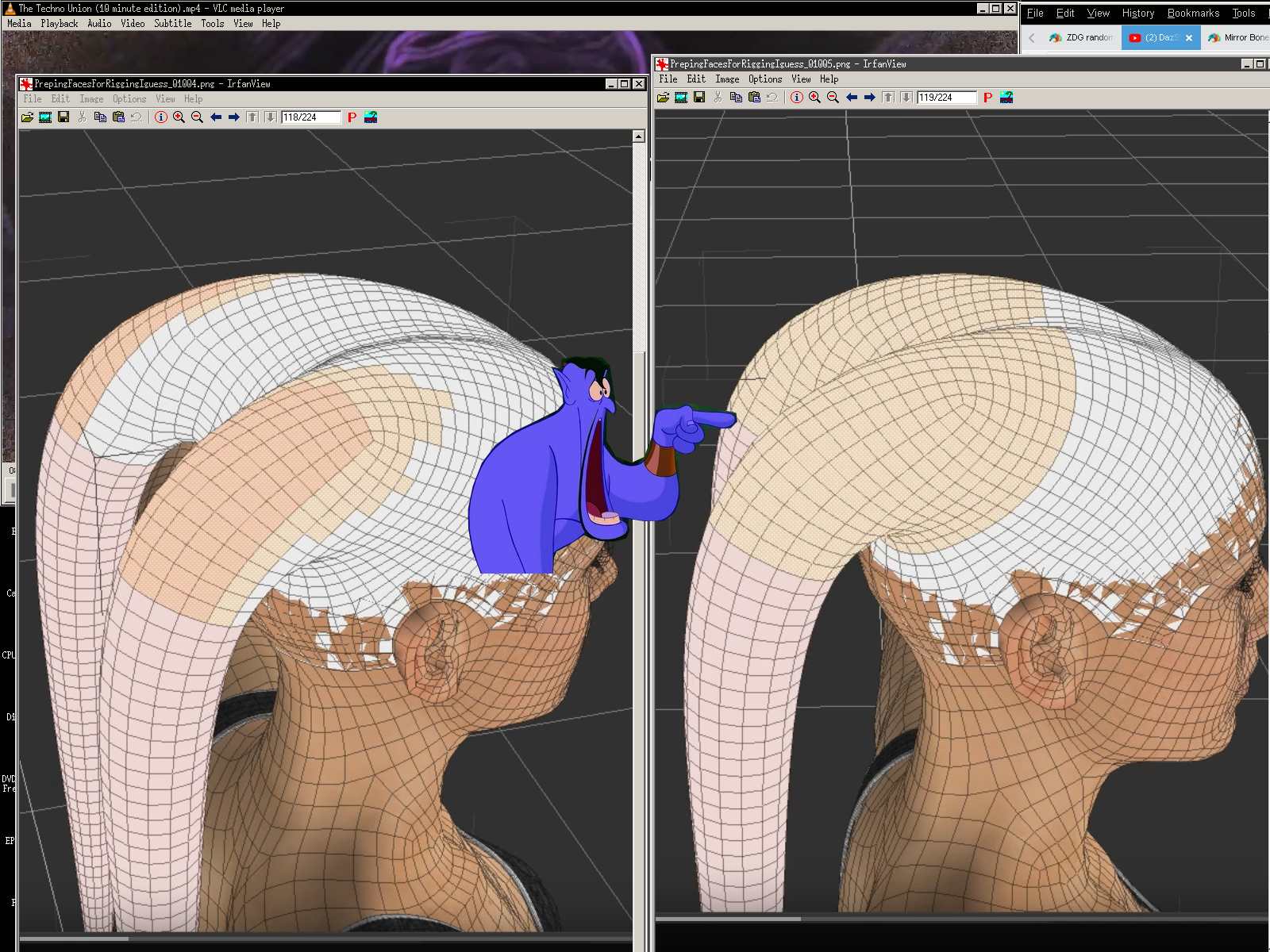Viewport: 1270px width, 952px height.
Task: Open View menu in right IrfanView window
Action: coord(801,79)
